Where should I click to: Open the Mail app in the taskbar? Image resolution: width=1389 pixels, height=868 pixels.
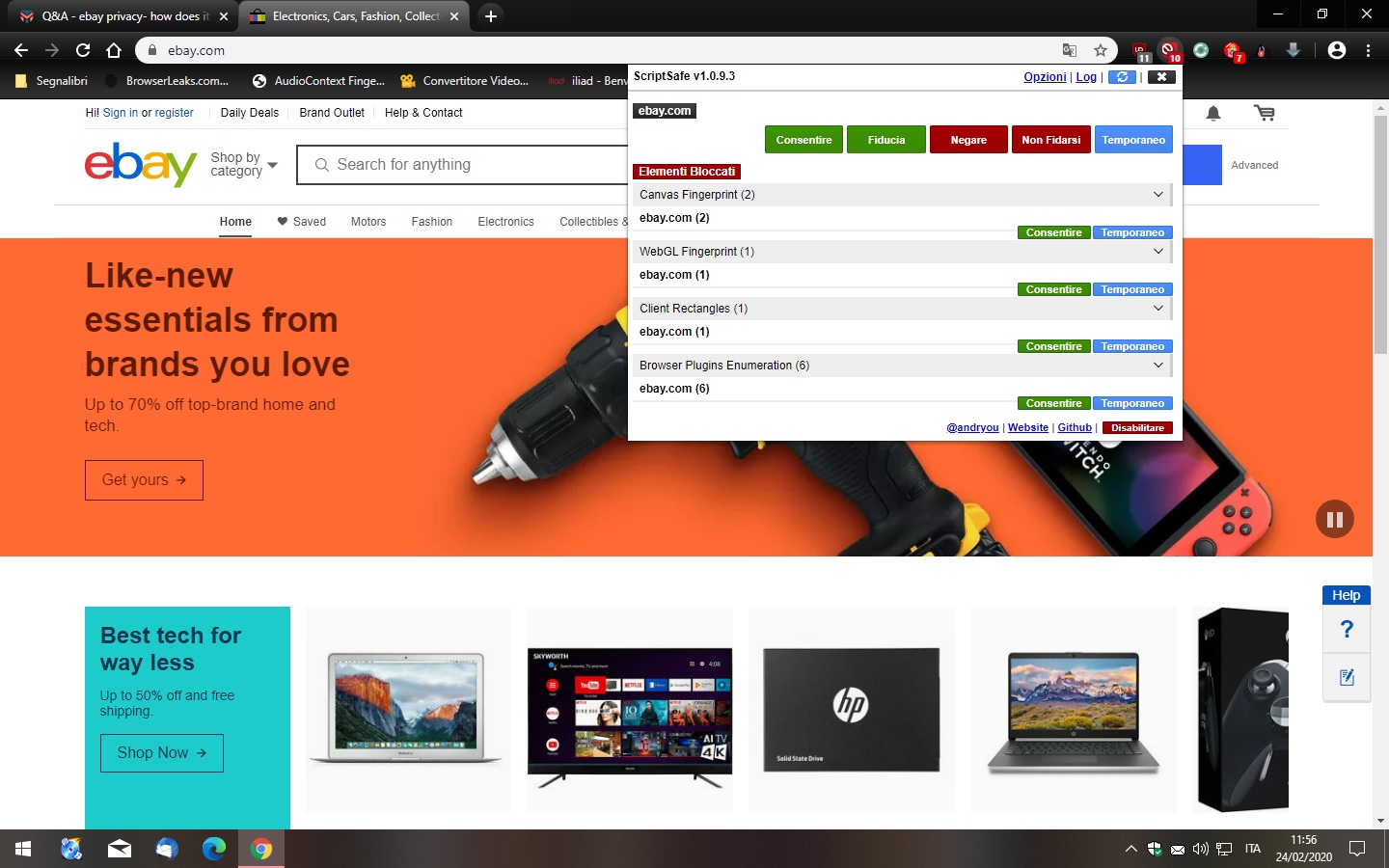click(120, 849)
